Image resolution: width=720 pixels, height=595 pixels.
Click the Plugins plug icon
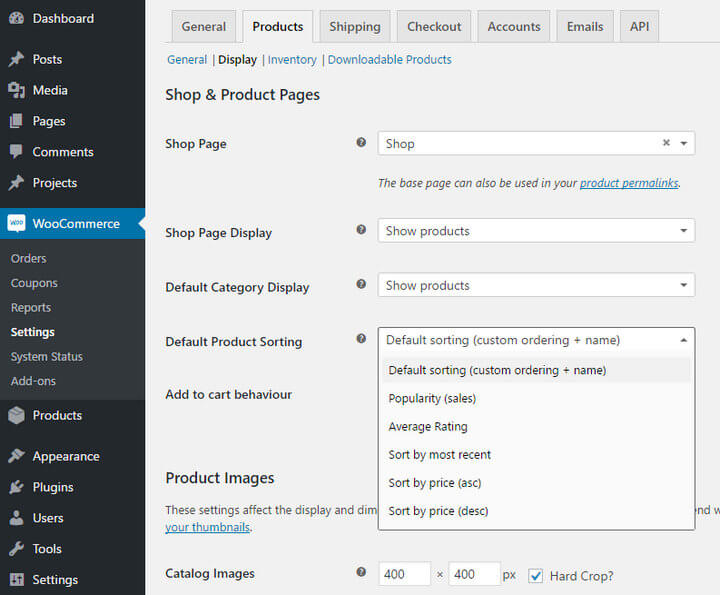(17, 487)
